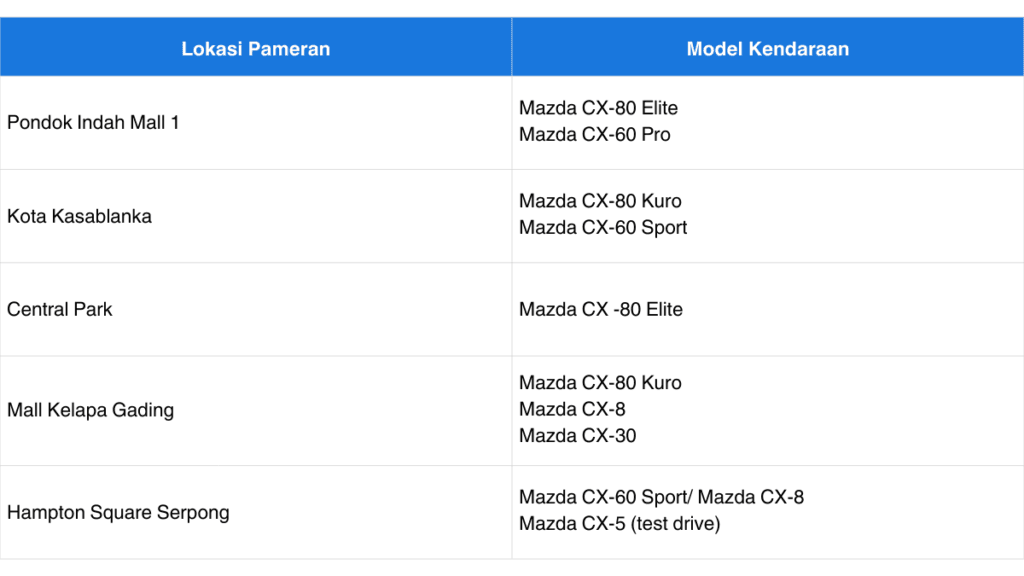Click the Central Park location cell
Viewport: 1024px width, 576px height.
(59, 309)
